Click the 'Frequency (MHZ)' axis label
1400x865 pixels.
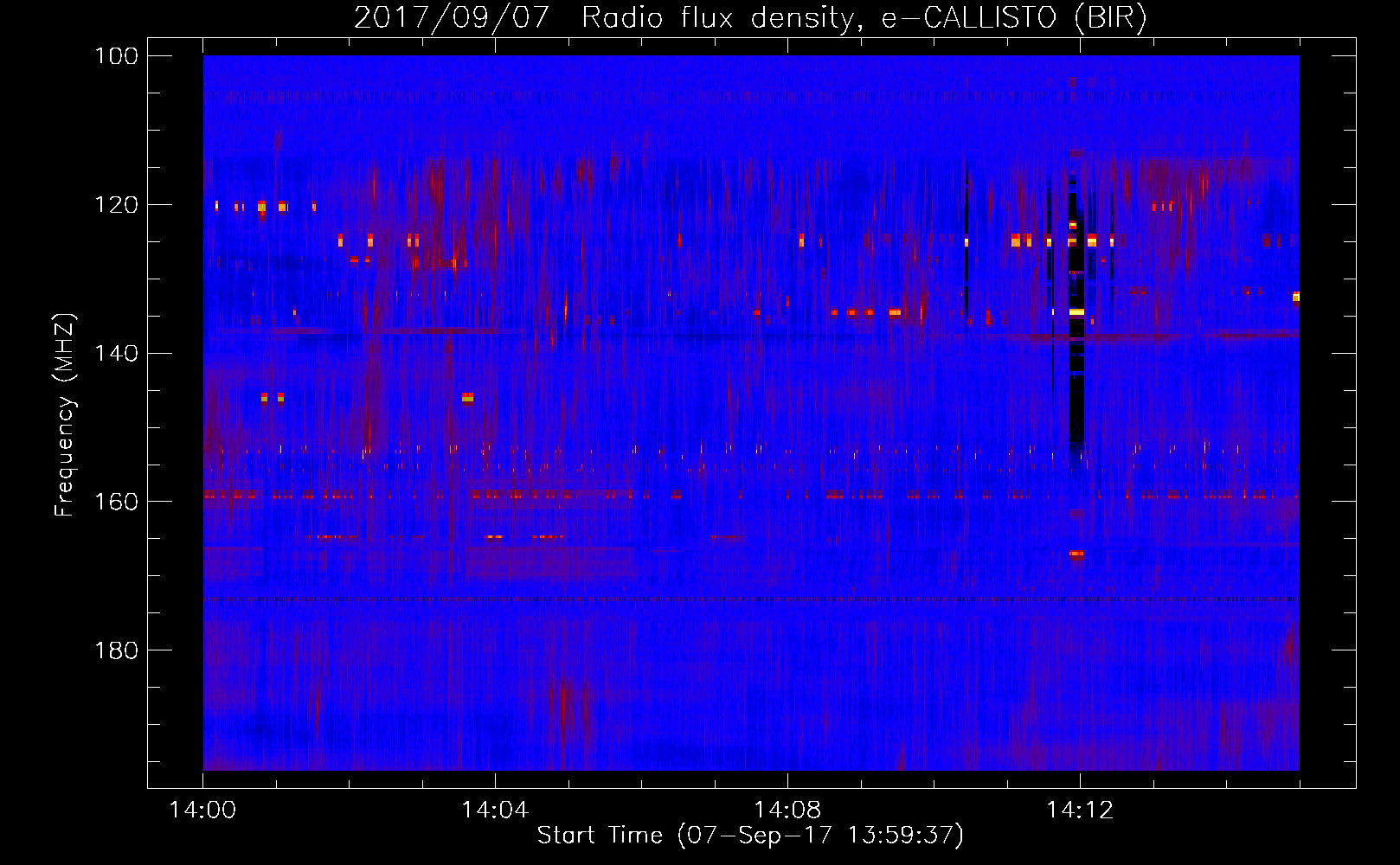65,414
